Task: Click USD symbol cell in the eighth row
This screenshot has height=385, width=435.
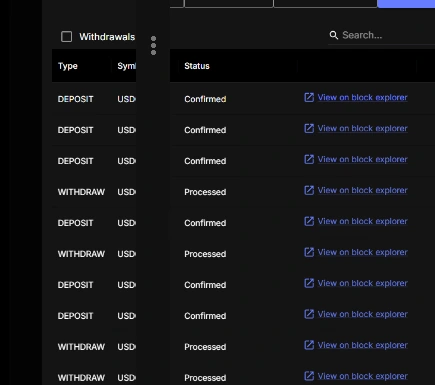Action: point(126,316)
